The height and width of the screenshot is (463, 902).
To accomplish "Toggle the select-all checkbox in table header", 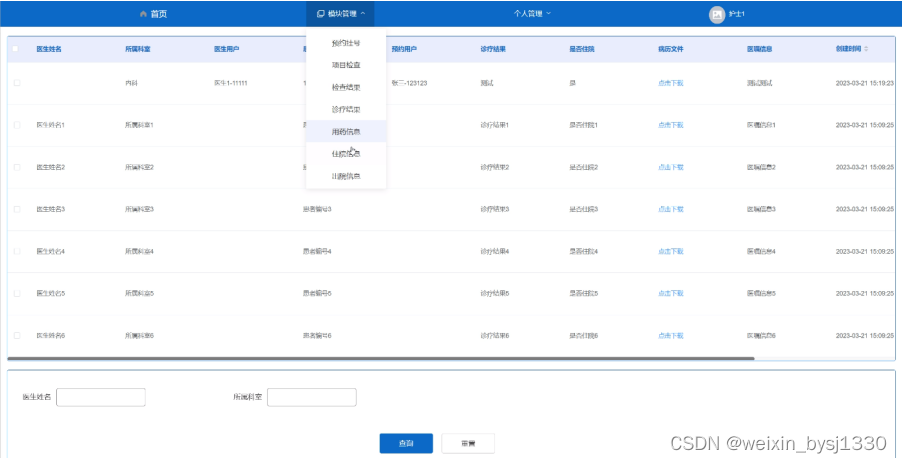I will tap(16, 49).
